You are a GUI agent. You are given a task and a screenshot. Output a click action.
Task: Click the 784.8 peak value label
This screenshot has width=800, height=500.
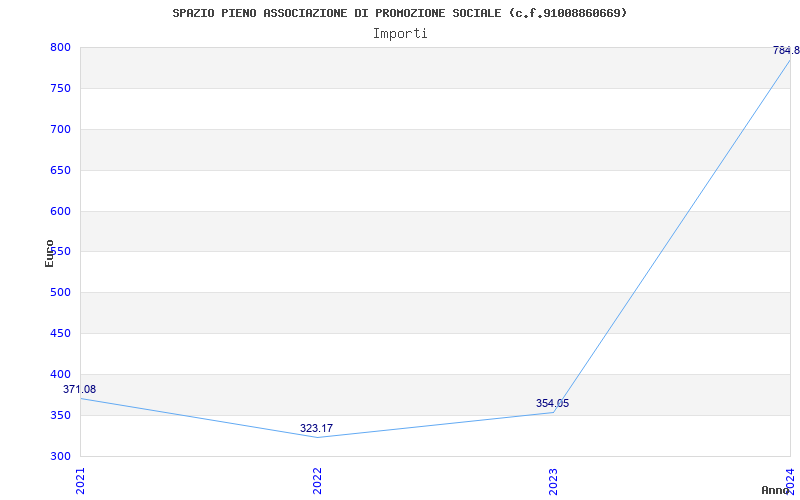[786, 51]
